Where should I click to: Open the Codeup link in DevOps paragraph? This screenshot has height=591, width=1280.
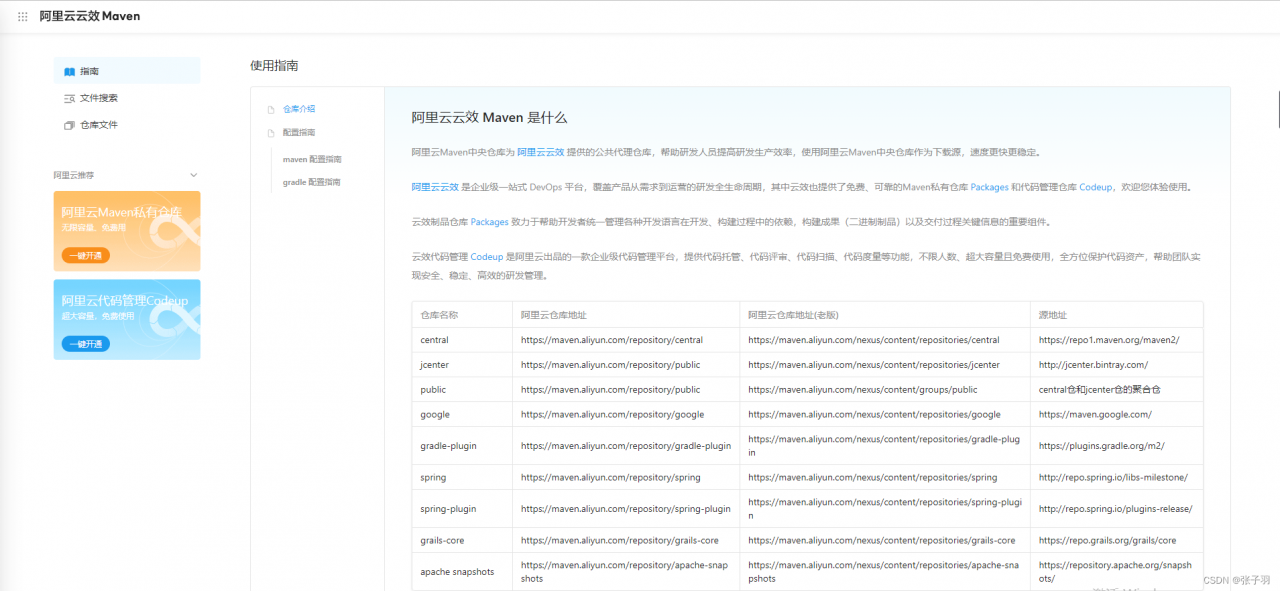point(1095,187)
